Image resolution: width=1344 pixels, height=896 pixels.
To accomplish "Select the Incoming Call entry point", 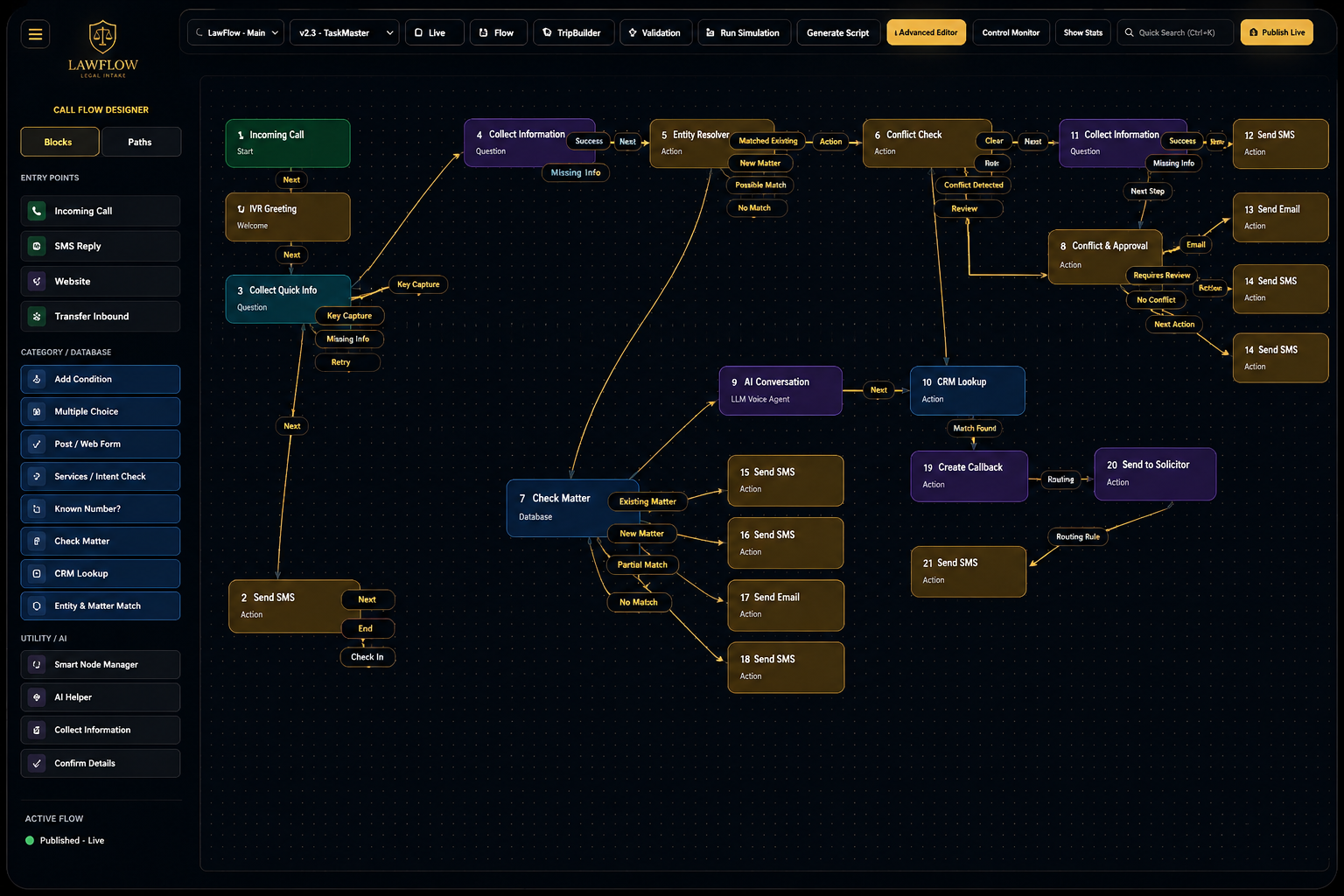I will (x=101, y=211).
